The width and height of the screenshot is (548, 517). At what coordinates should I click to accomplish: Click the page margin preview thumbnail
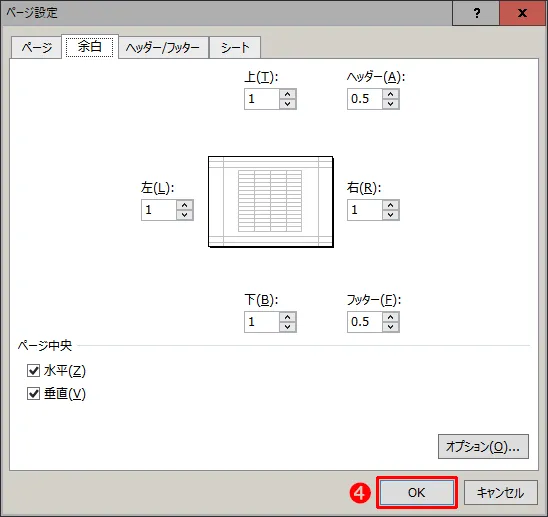coord(271,202)
